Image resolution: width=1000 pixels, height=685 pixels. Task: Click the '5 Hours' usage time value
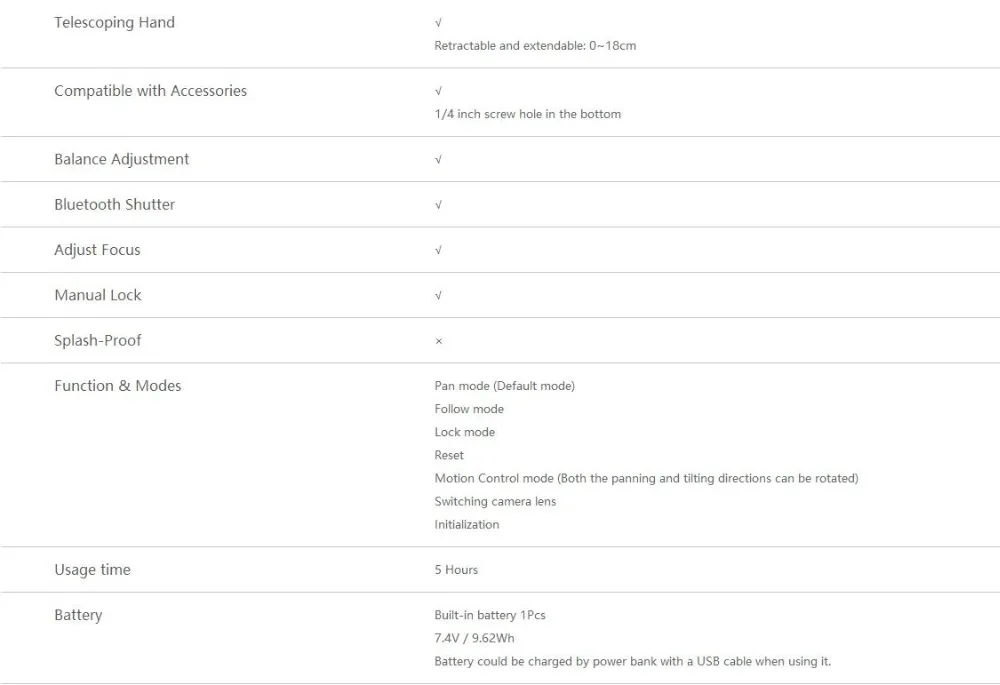(x=456, y=570)
